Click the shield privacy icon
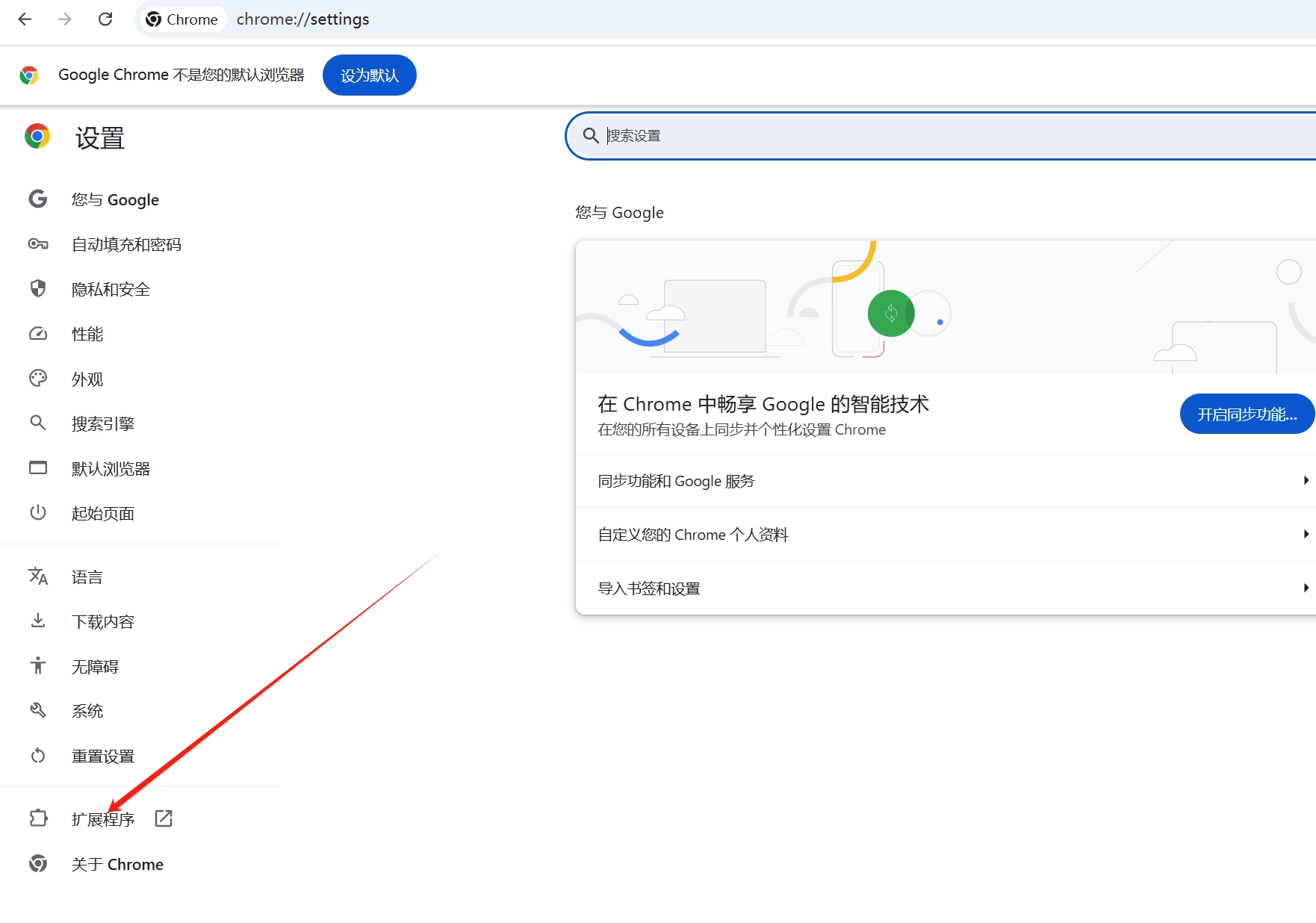 [x=38, y=288]
